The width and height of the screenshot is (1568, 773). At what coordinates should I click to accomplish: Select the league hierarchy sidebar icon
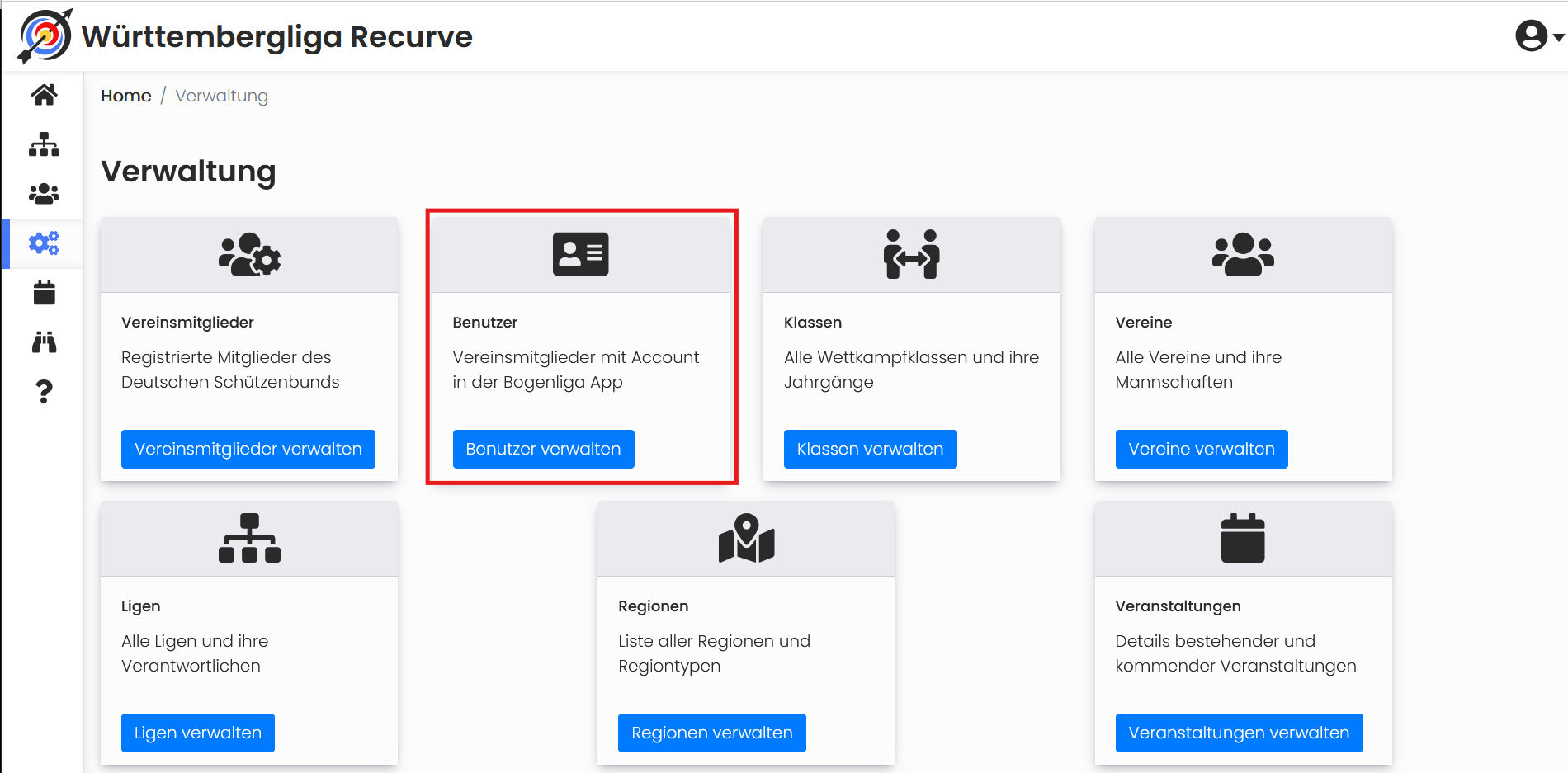pyautogui.click(x=44, y=144)
